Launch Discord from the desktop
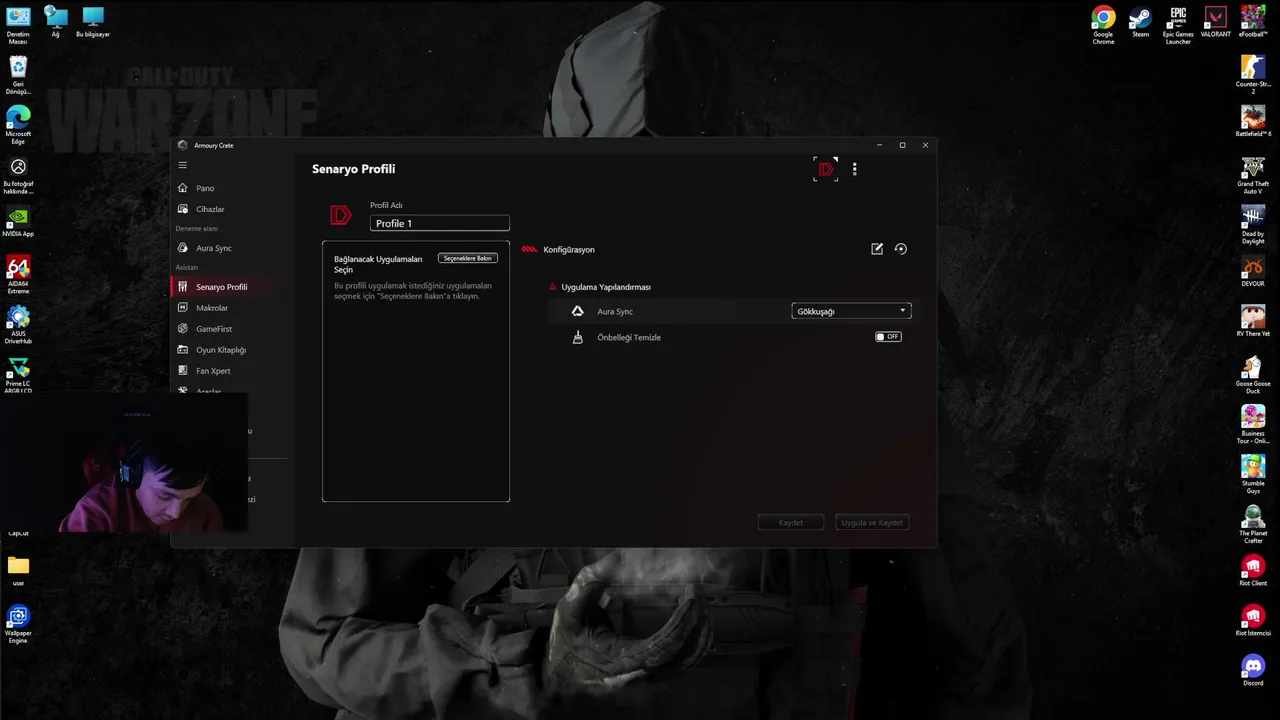 [x=1253, y=672]
